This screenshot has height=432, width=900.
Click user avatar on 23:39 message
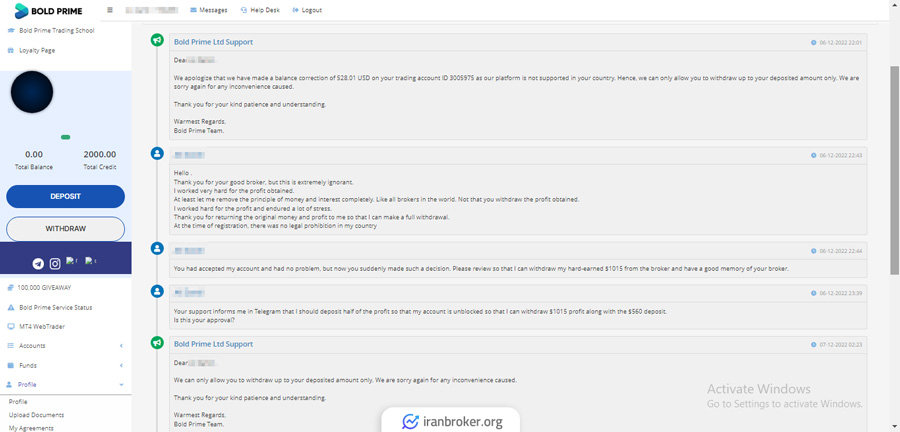[157, 291]
